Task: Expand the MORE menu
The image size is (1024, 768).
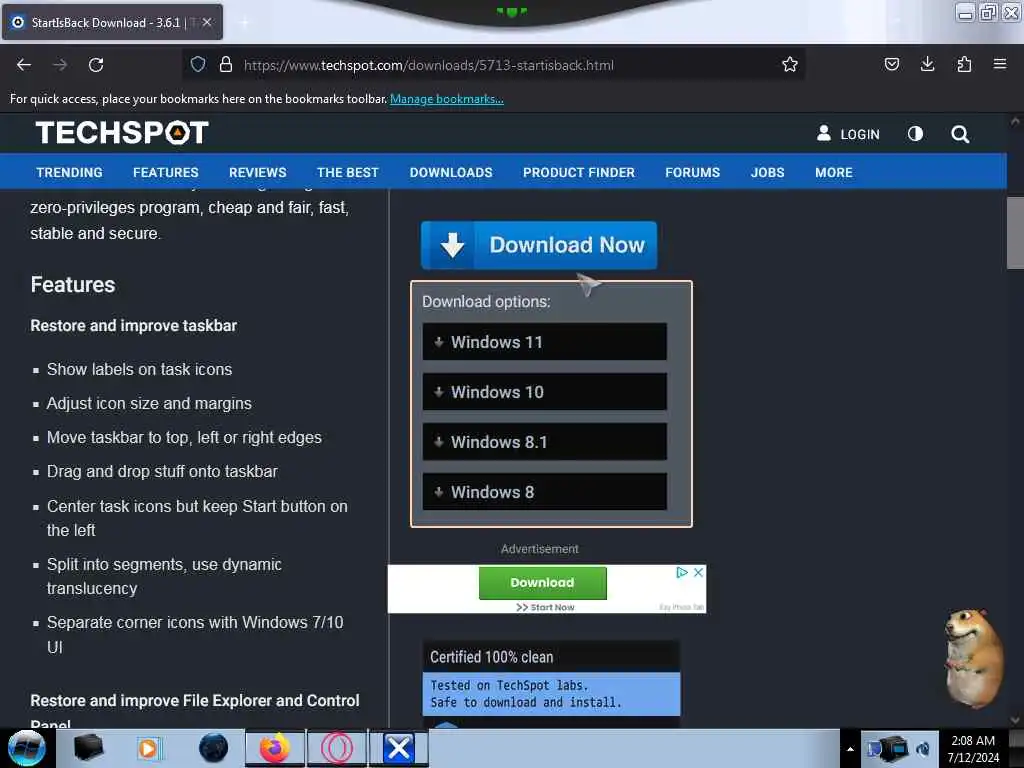Action: (833, 172)
